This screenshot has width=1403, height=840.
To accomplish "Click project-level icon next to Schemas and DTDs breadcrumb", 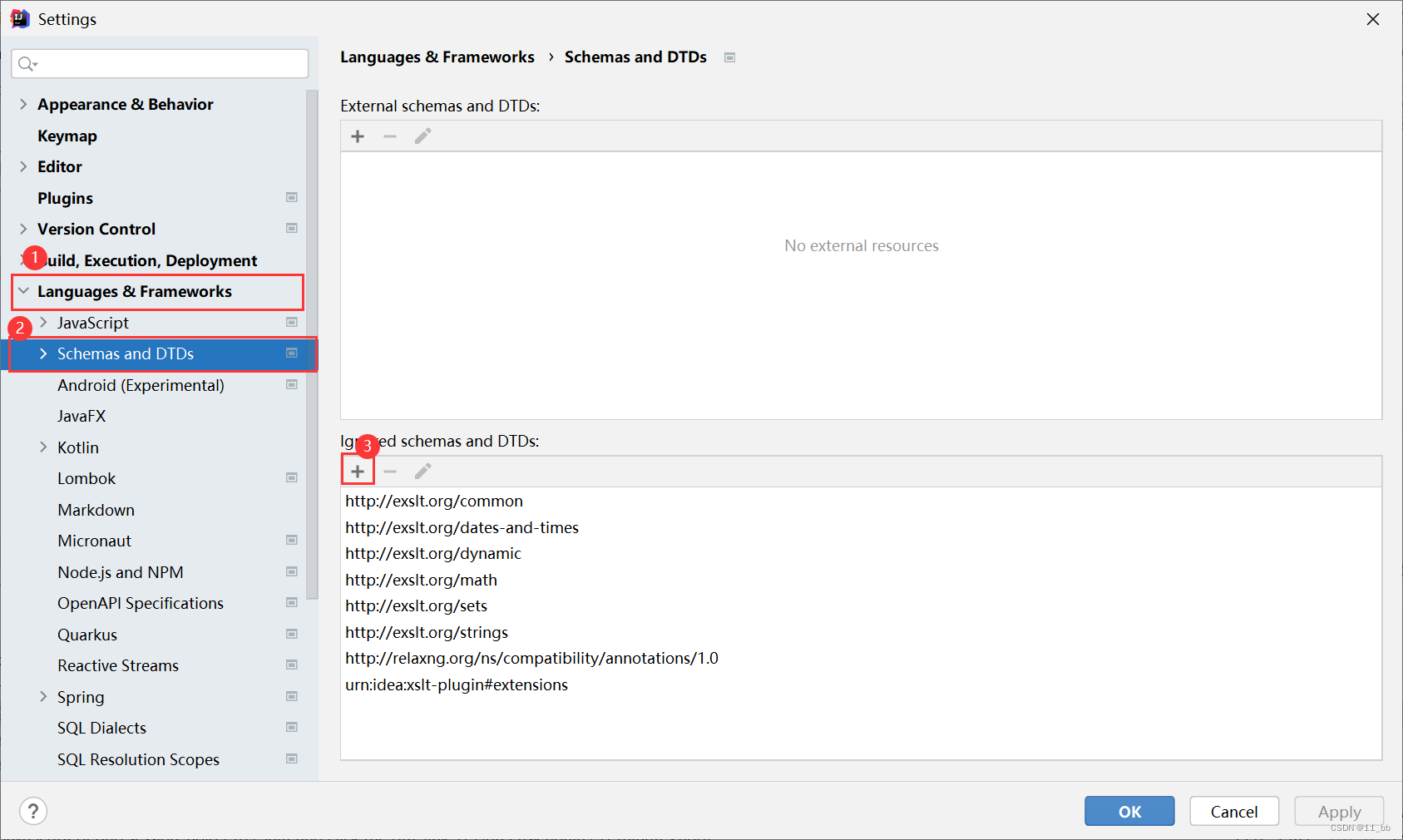I will click(729, 57).
